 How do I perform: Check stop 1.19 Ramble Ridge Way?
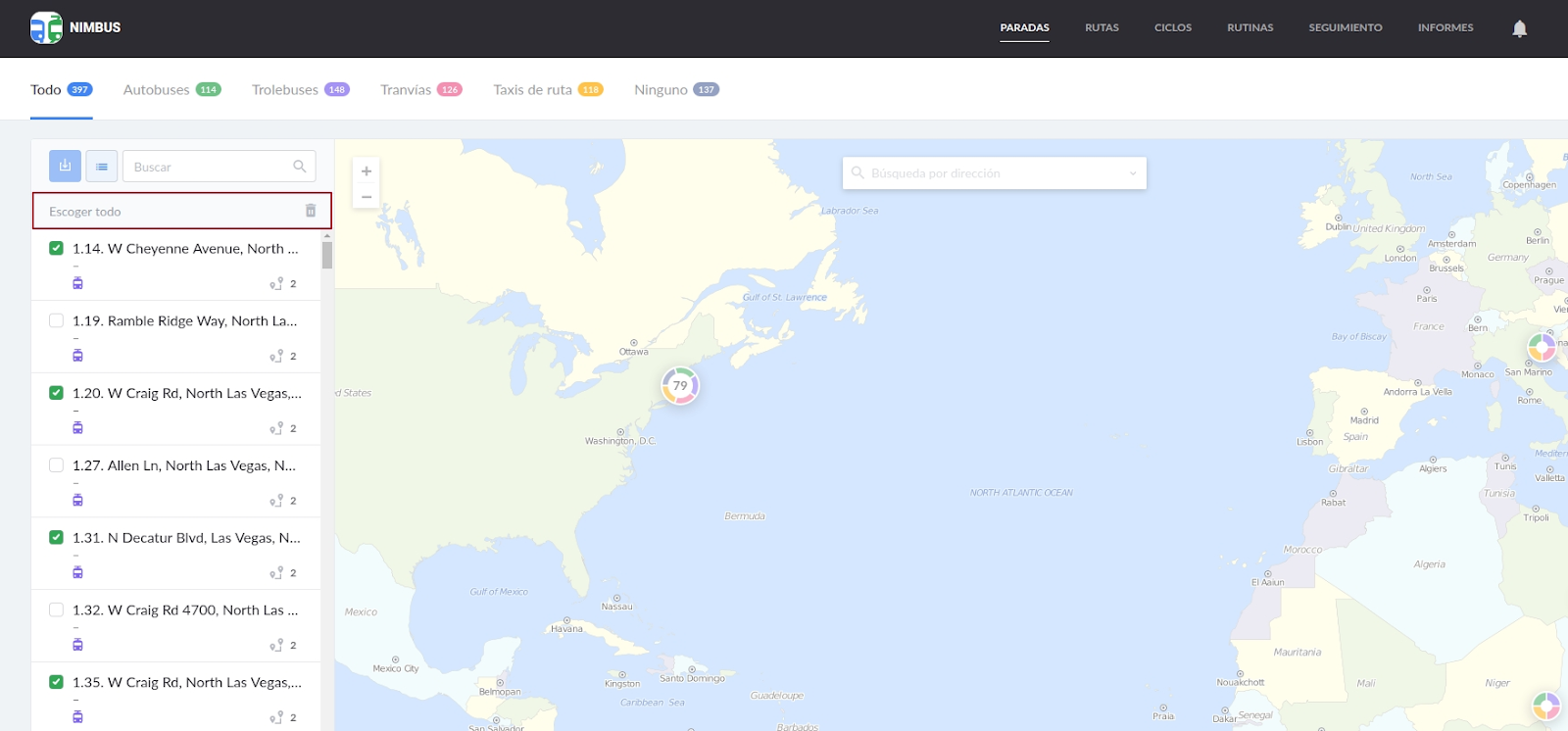[x=57, y=320]
